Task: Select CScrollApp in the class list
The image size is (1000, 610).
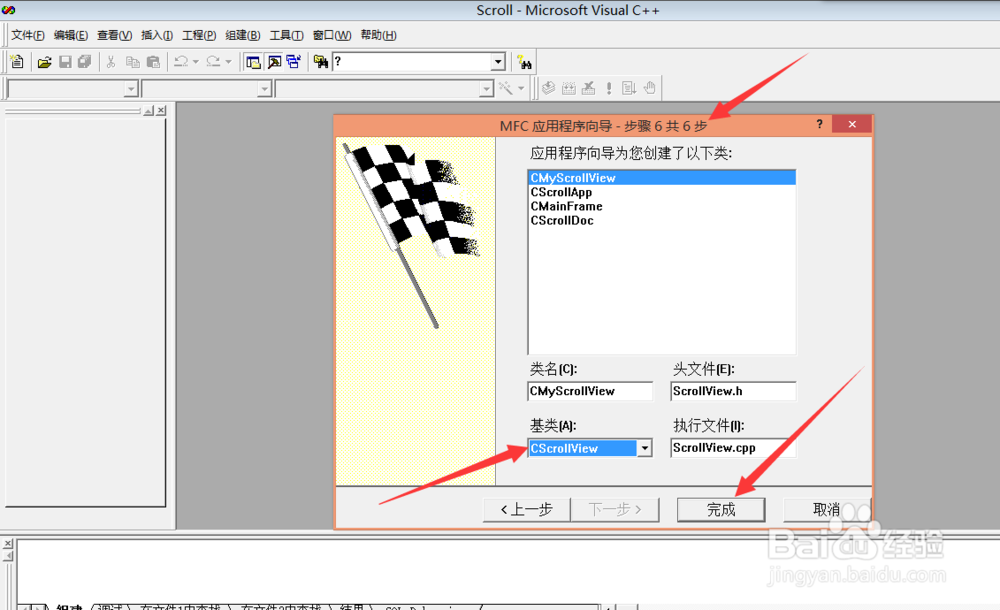Action: (662, 192)
